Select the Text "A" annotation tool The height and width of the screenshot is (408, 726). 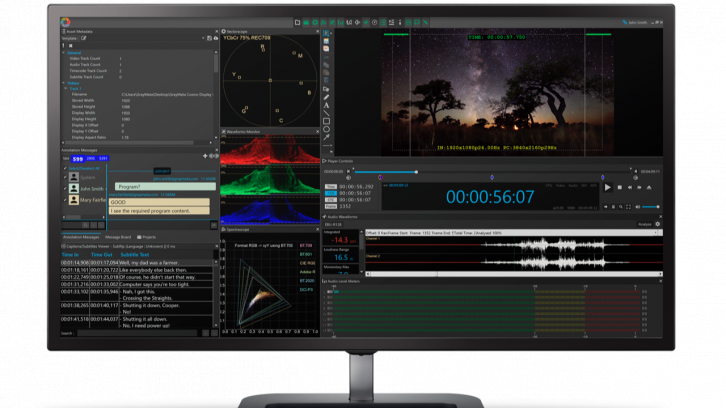(x=326, y=105)
